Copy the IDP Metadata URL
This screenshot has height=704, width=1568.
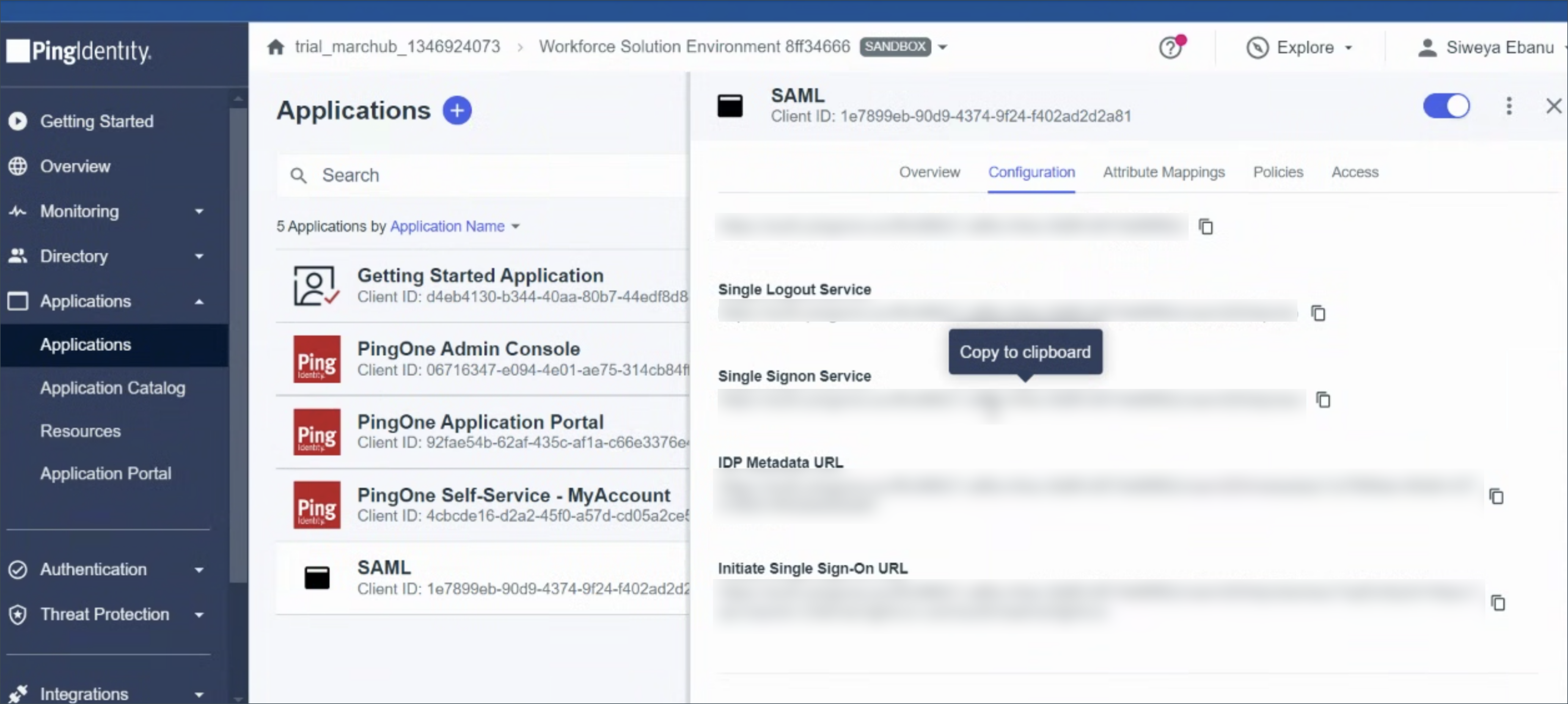point(1496,496)
